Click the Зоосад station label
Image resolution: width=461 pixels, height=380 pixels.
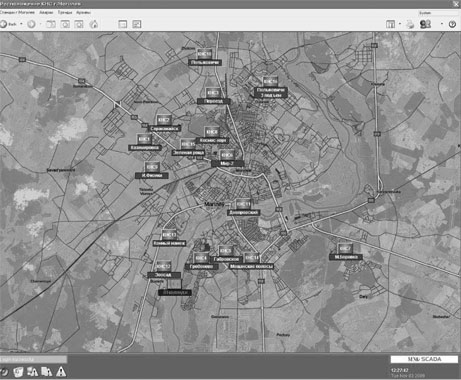[164, 275]
